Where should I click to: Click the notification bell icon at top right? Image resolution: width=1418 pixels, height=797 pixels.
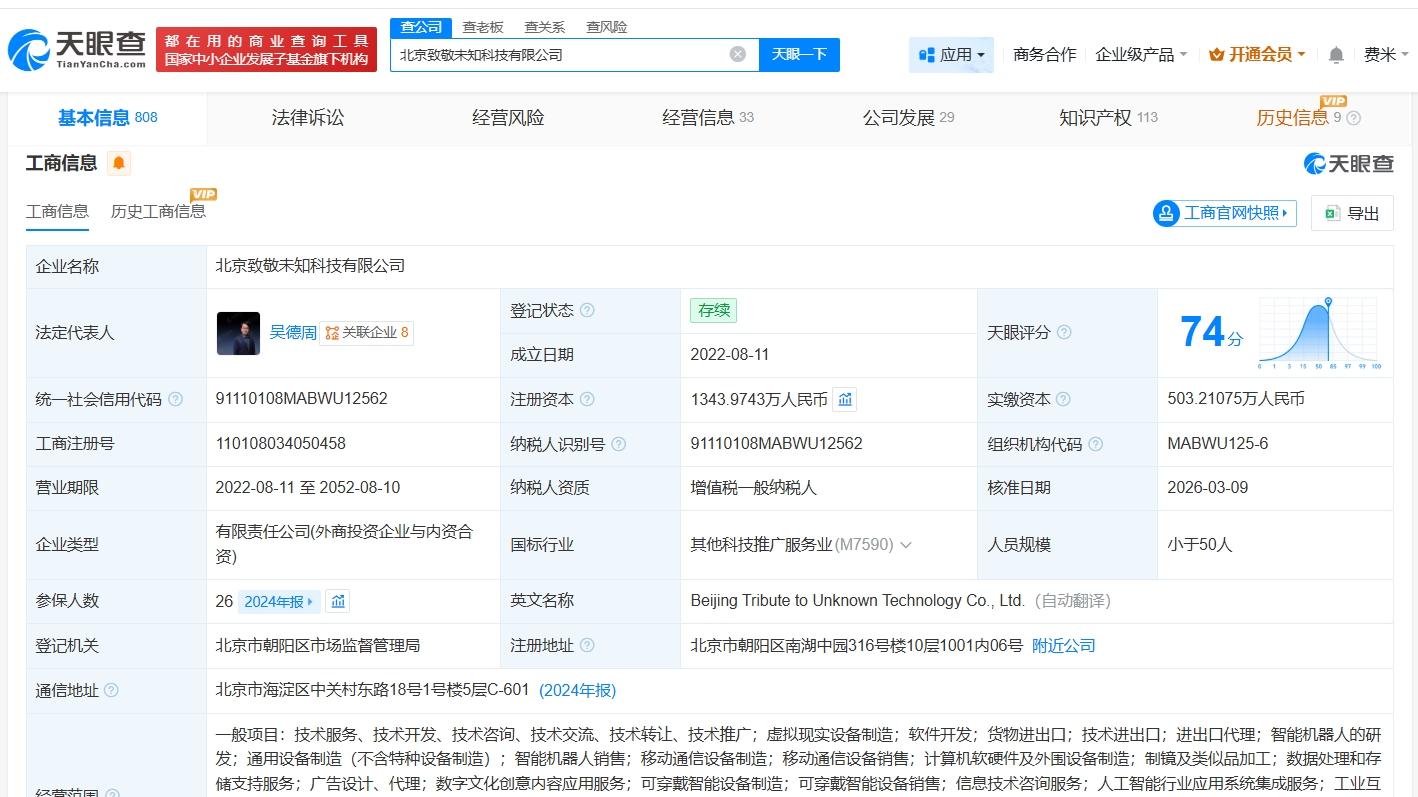coord(1335,56)
